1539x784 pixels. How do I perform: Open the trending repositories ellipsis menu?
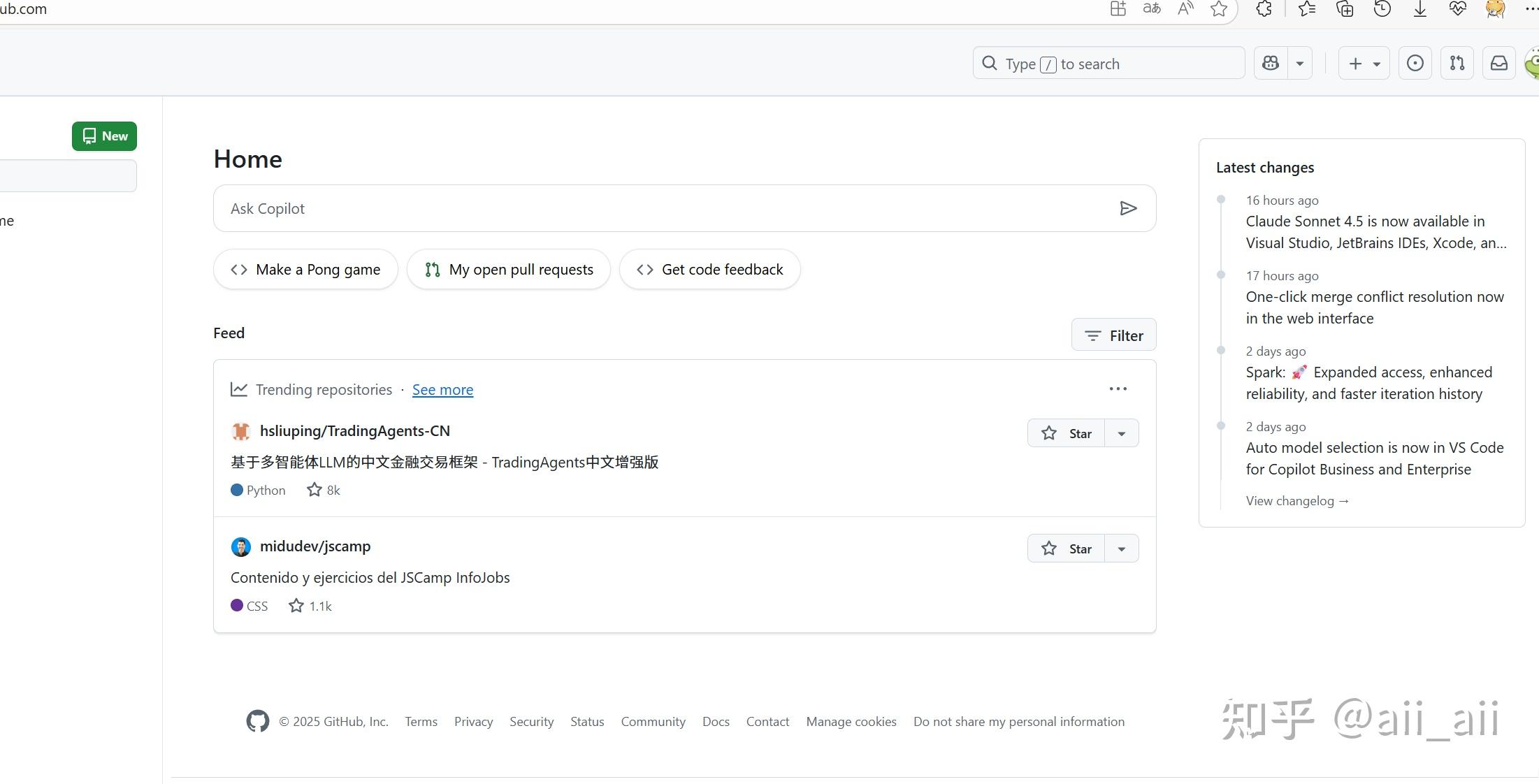pos(1117,389)
